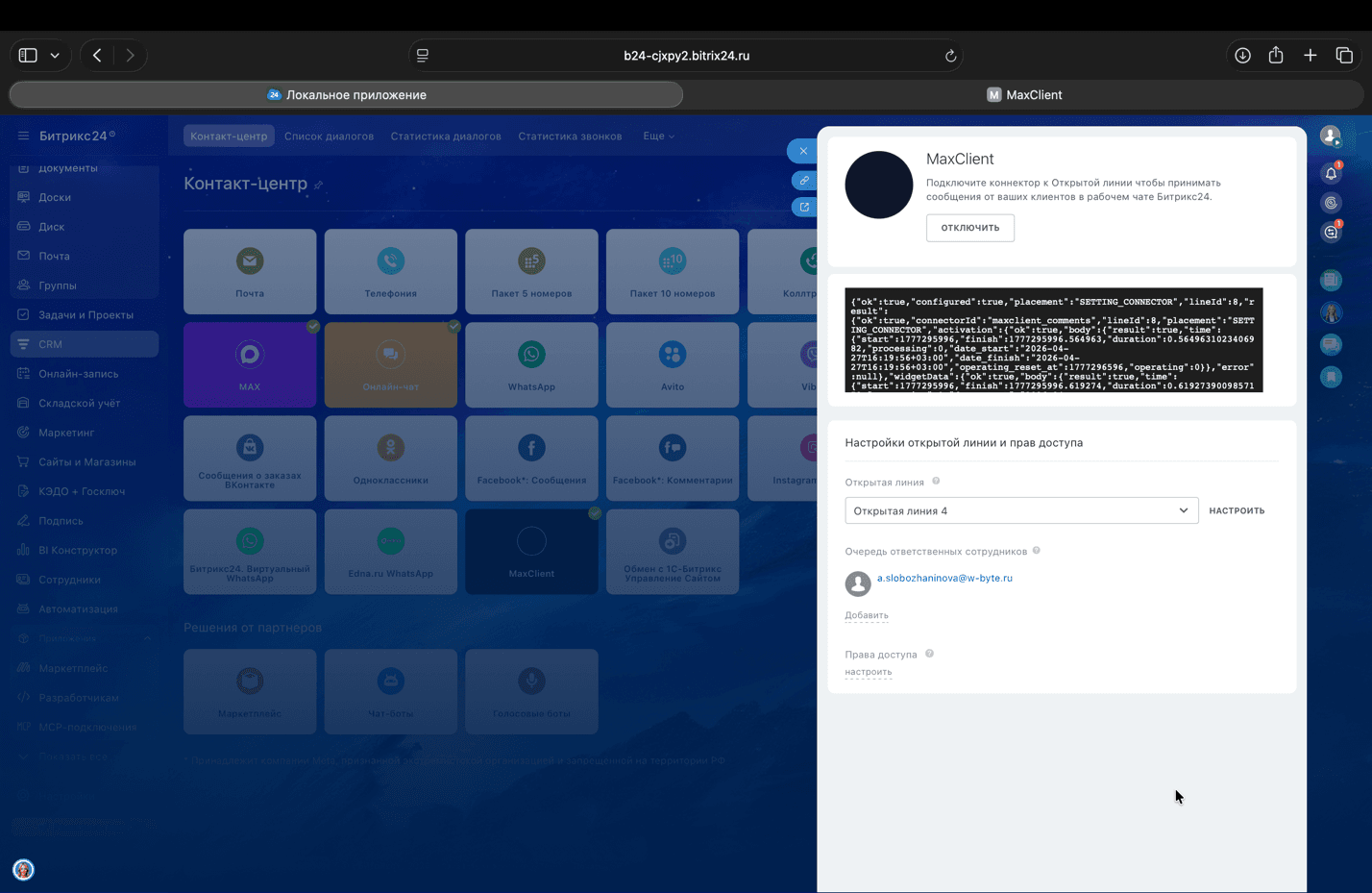Open Контакт-центр menu tab
This screenshot has height=893, width=1372.
[x=229, y=136]
